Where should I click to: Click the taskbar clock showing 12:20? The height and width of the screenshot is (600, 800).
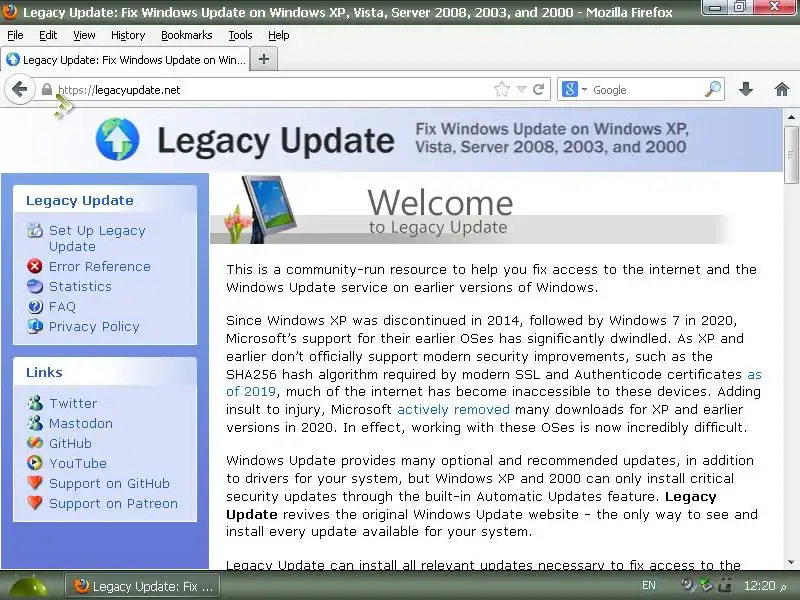pos(764,586)
